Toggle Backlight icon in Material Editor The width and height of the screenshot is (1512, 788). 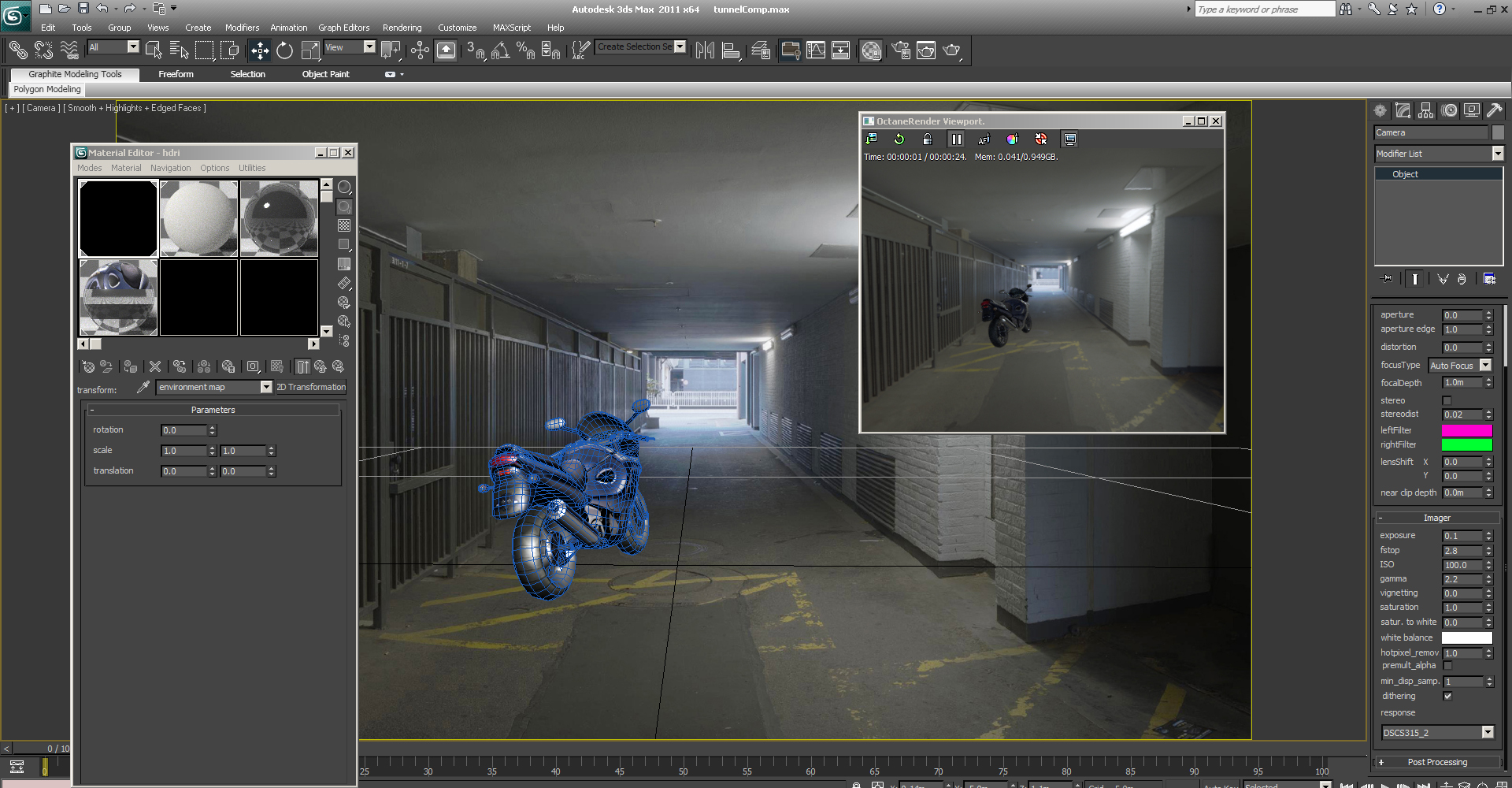coord(344,206)
